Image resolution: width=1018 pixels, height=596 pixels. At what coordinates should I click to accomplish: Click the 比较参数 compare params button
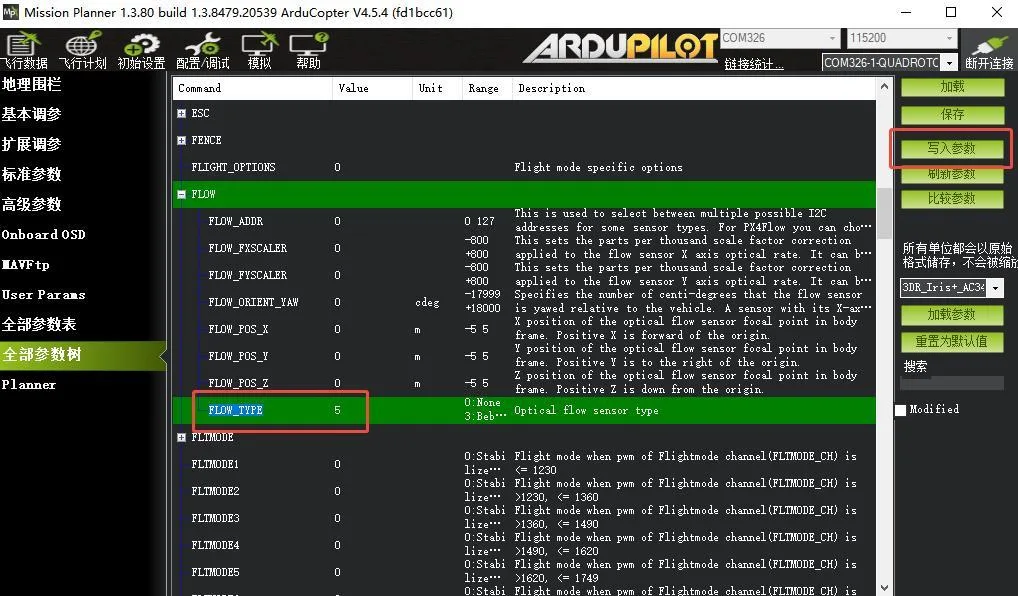[952, 199]
